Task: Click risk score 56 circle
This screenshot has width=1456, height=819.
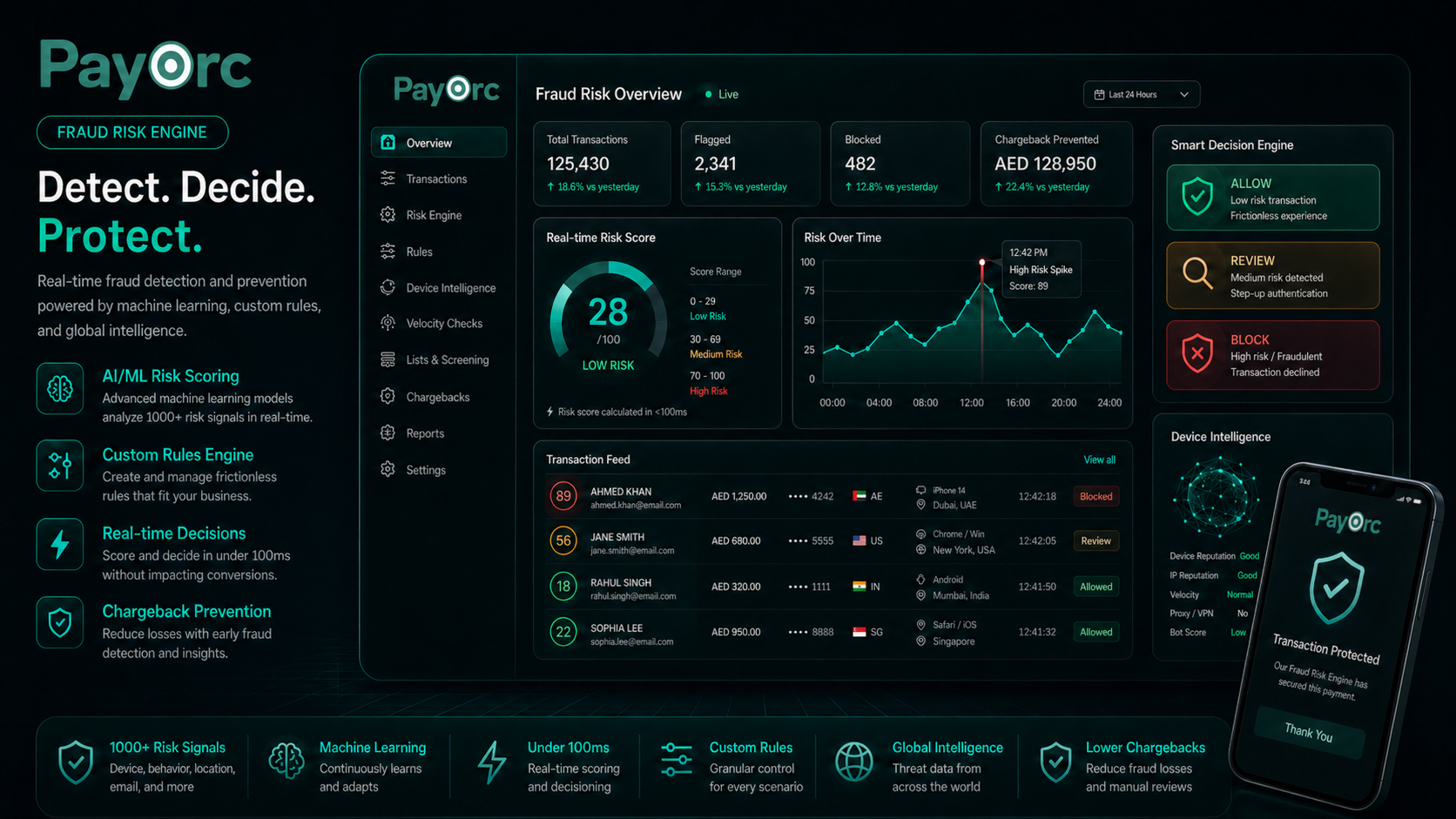Action: click(563, 541)
